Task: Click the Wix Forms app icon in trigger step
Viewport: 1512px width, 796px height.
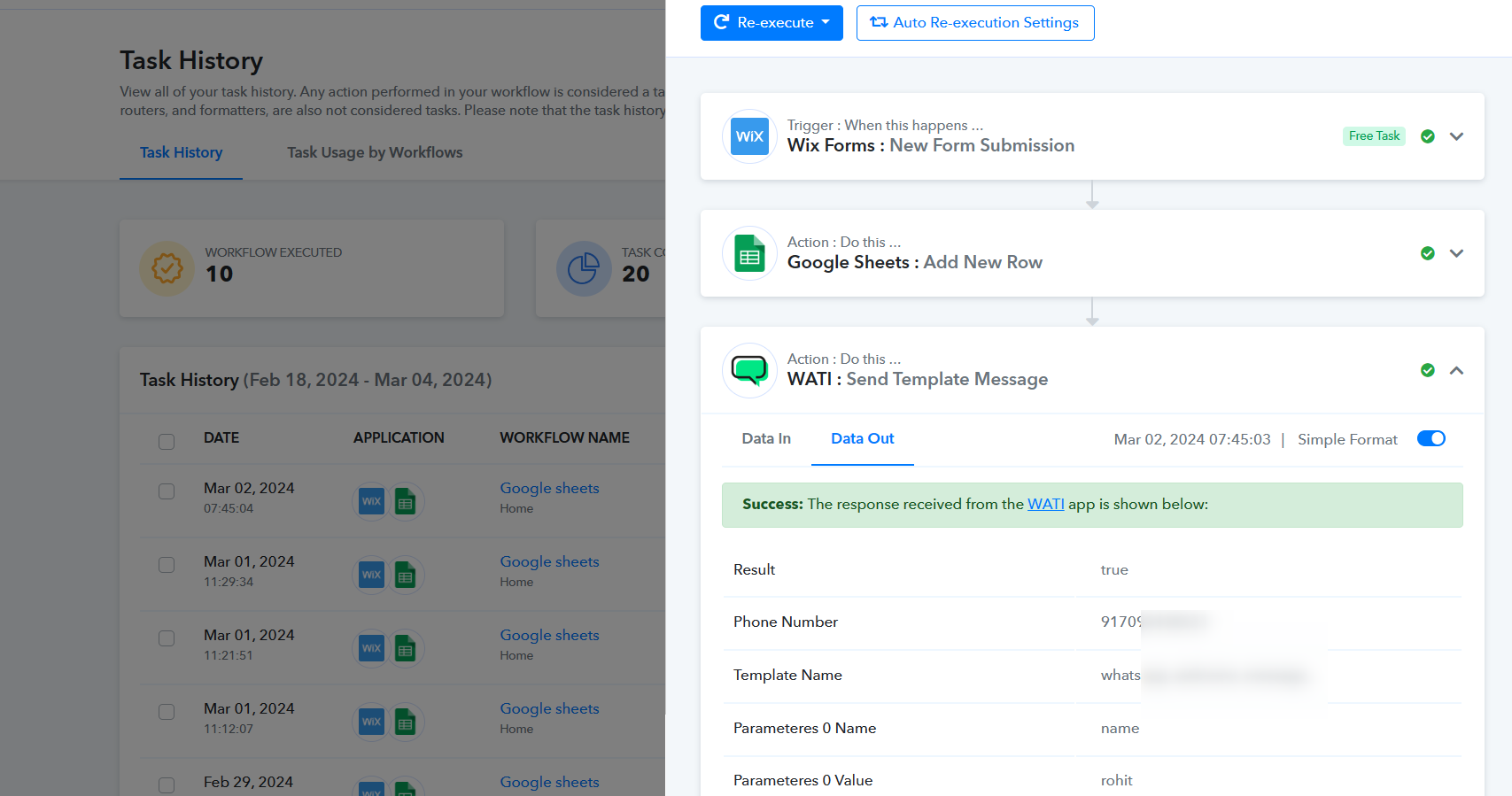Action: [x=749, y=136]
